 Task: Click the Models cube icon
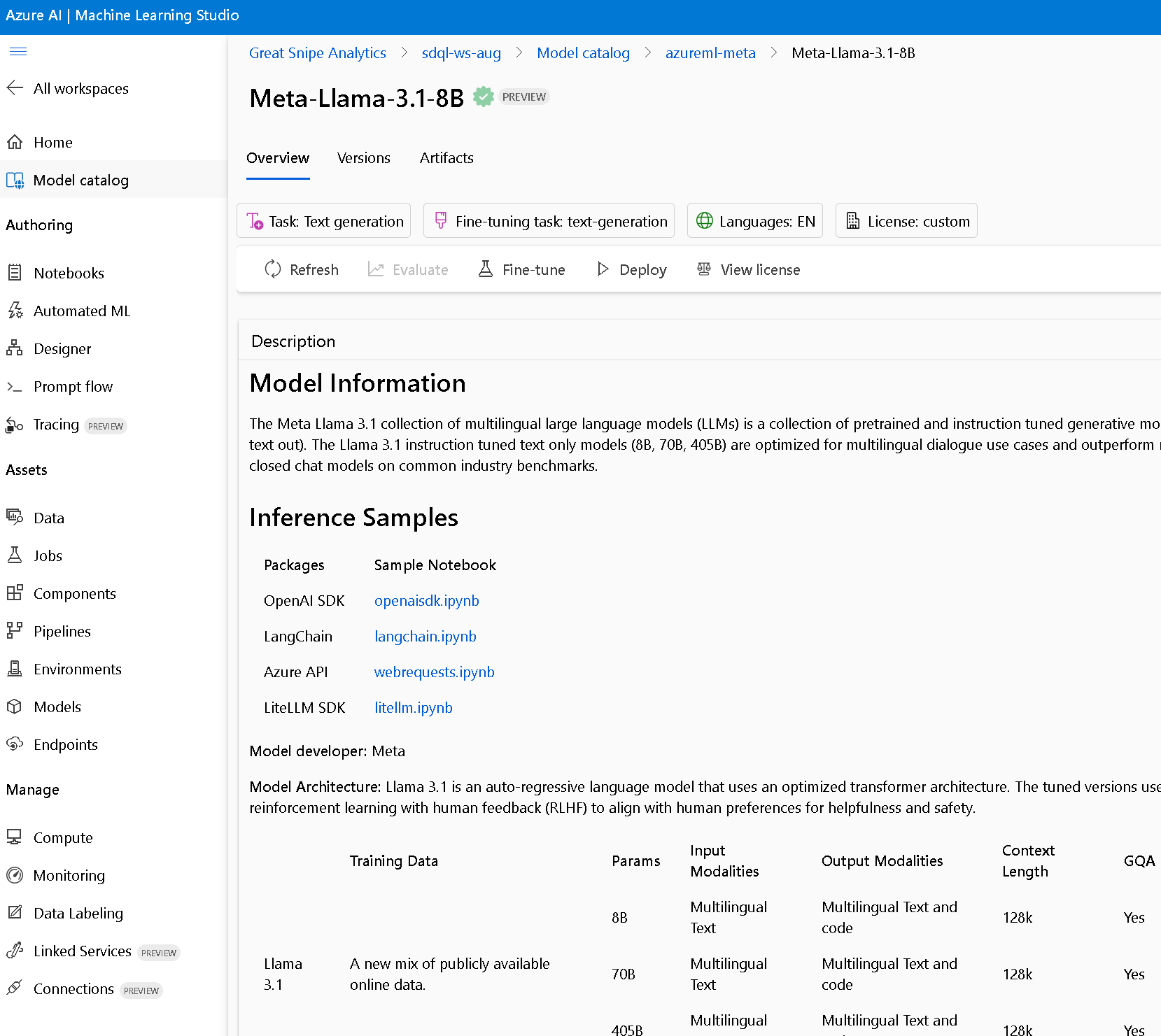coord(15,707)
